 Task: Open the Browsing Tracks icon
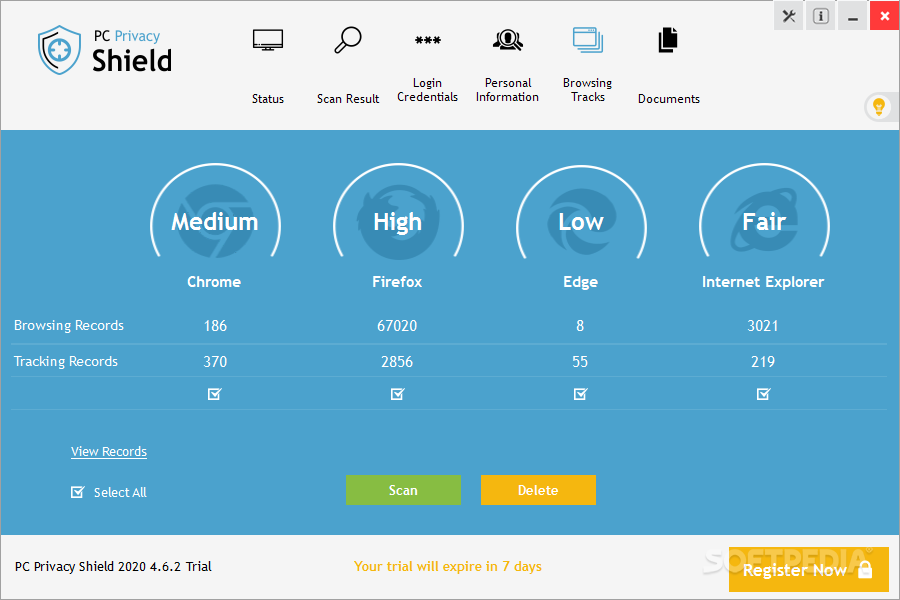[588, 41]
